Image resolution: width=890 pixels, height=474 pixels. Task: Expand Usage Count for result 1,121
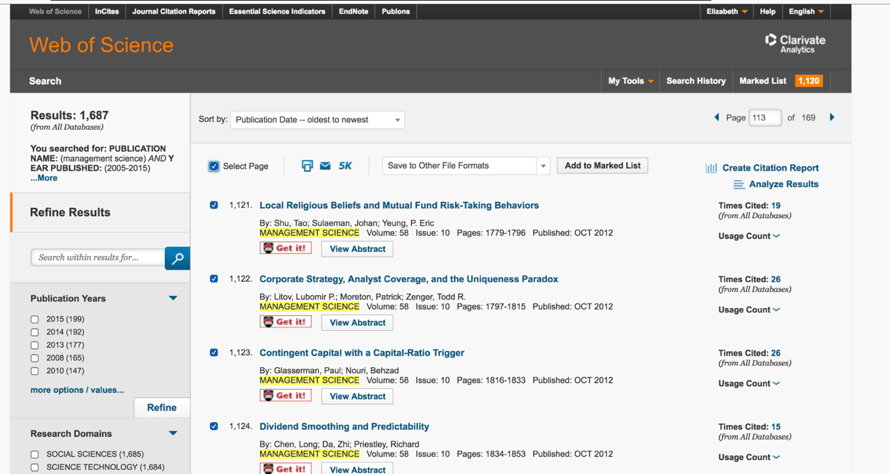click(749, 236)
